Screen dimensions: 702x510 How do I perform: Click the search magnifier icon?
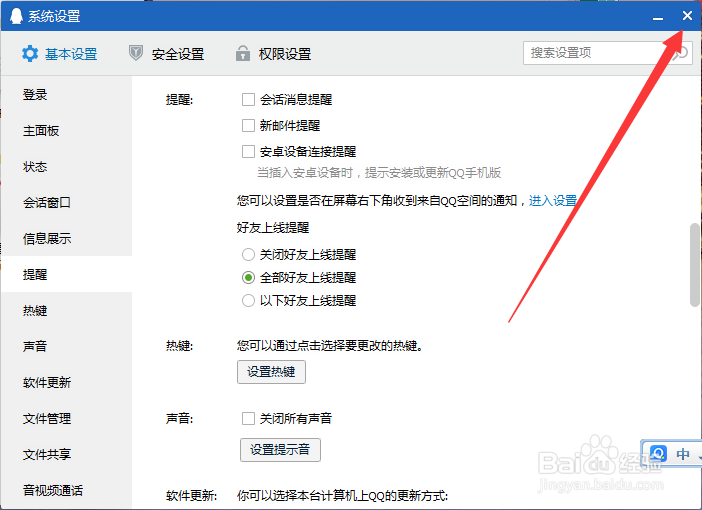(680, 53)
